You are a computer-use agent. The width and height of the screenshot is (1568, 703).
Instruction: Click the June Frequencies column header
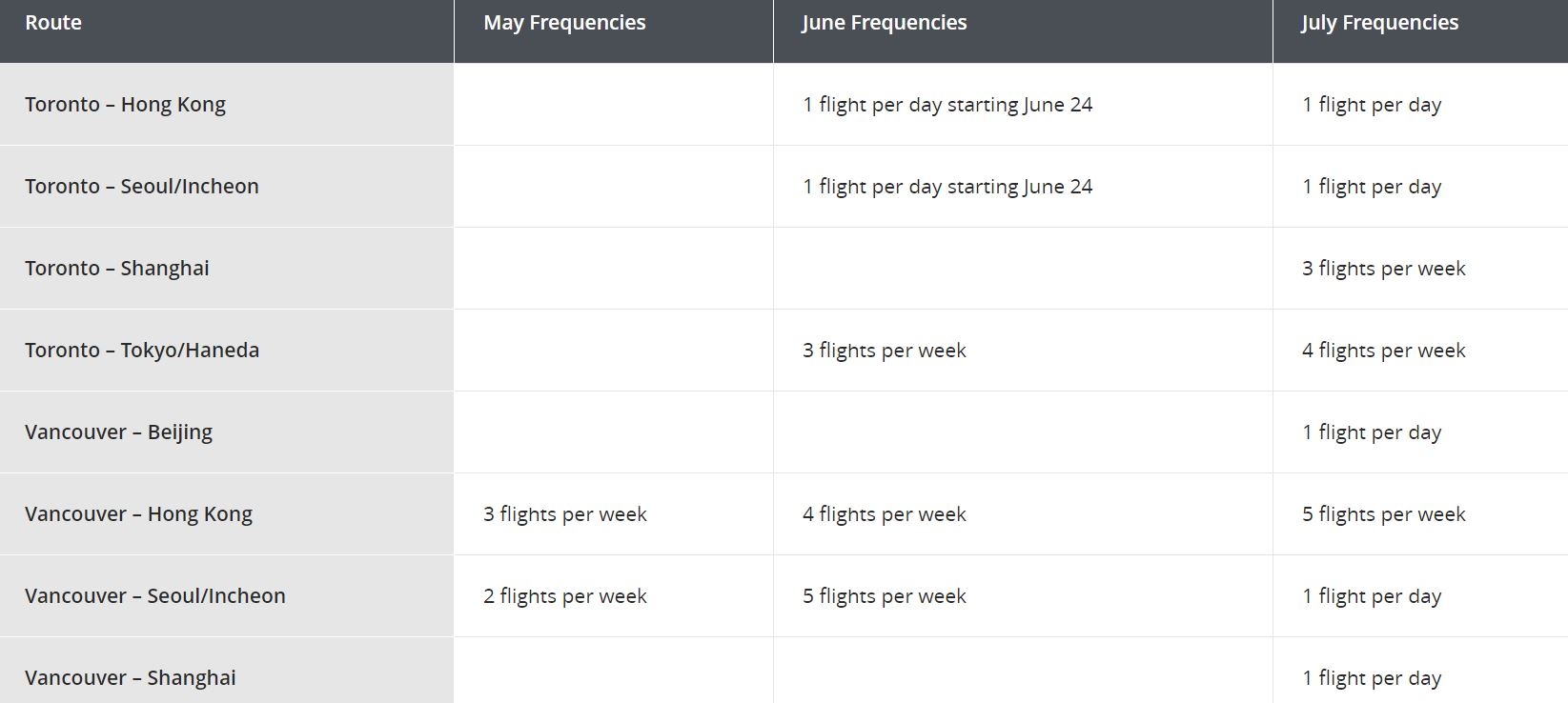(1023, 31)
